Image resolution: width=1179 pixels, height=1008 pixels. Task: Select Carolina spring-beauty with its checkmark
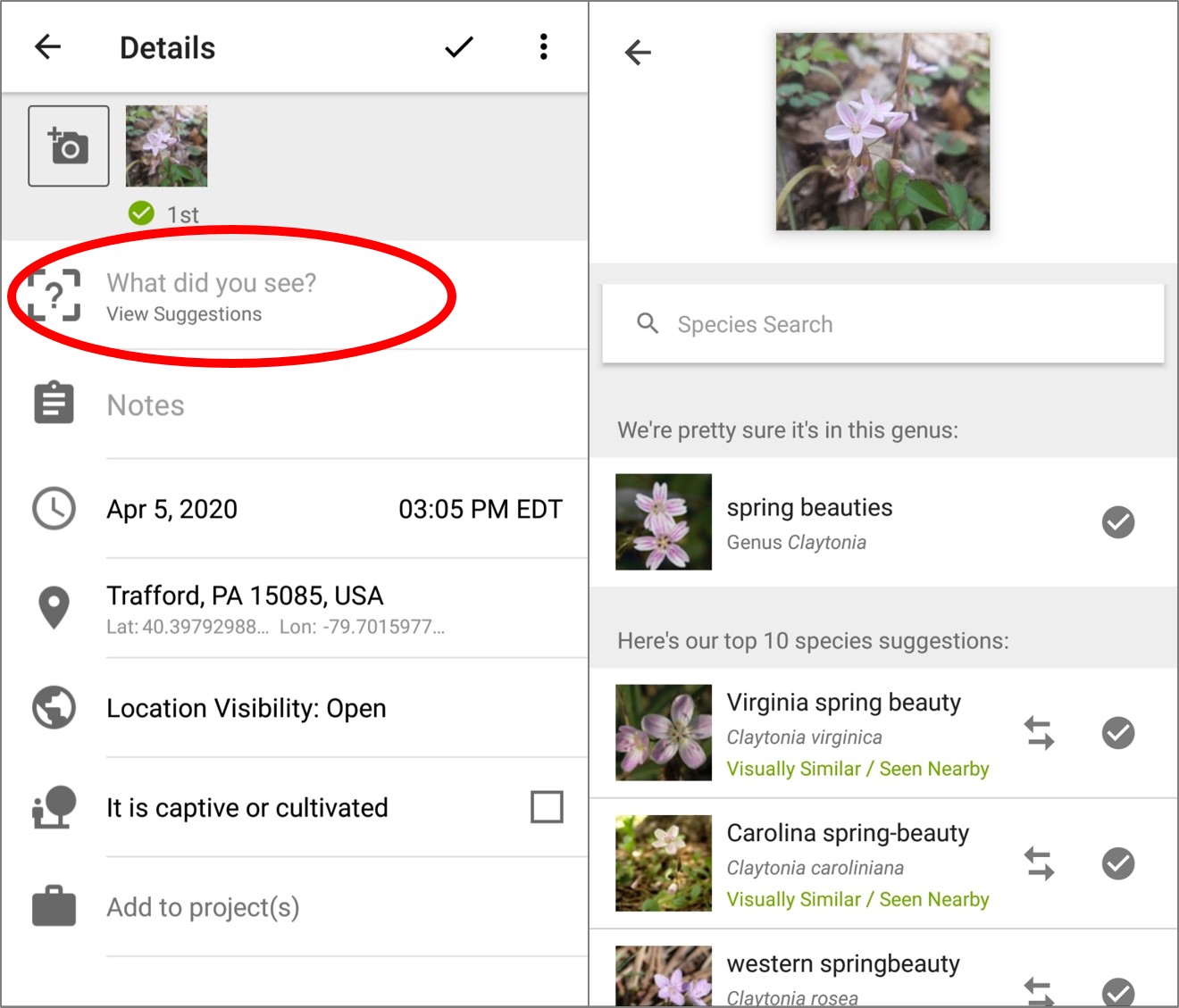(x=1118, y=863)
